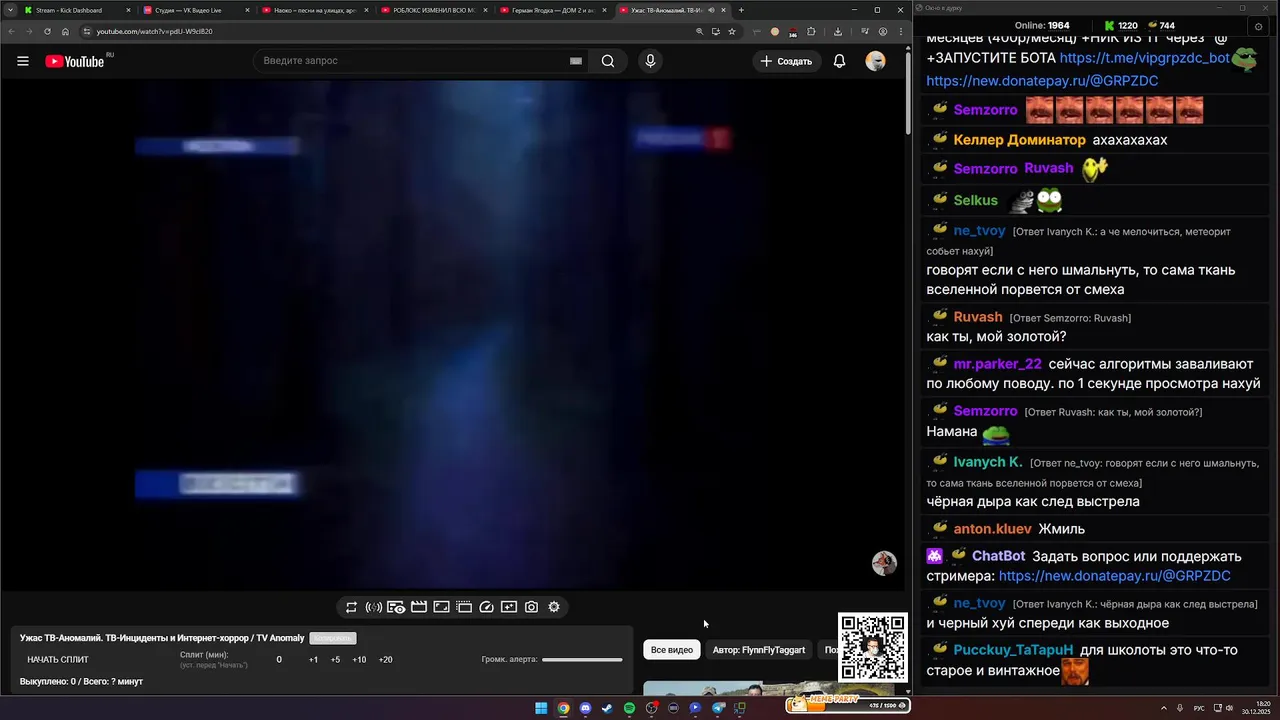Add +10 minutes to split
The height and width of the screenshot is (720, 1280).
pyautogui.click(x=359, y=660)
